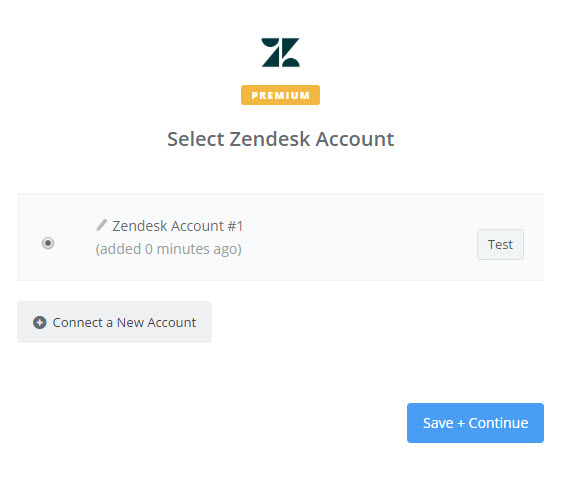Click the Save + Continue button
562x477 pixels.
tap(475, 423)
